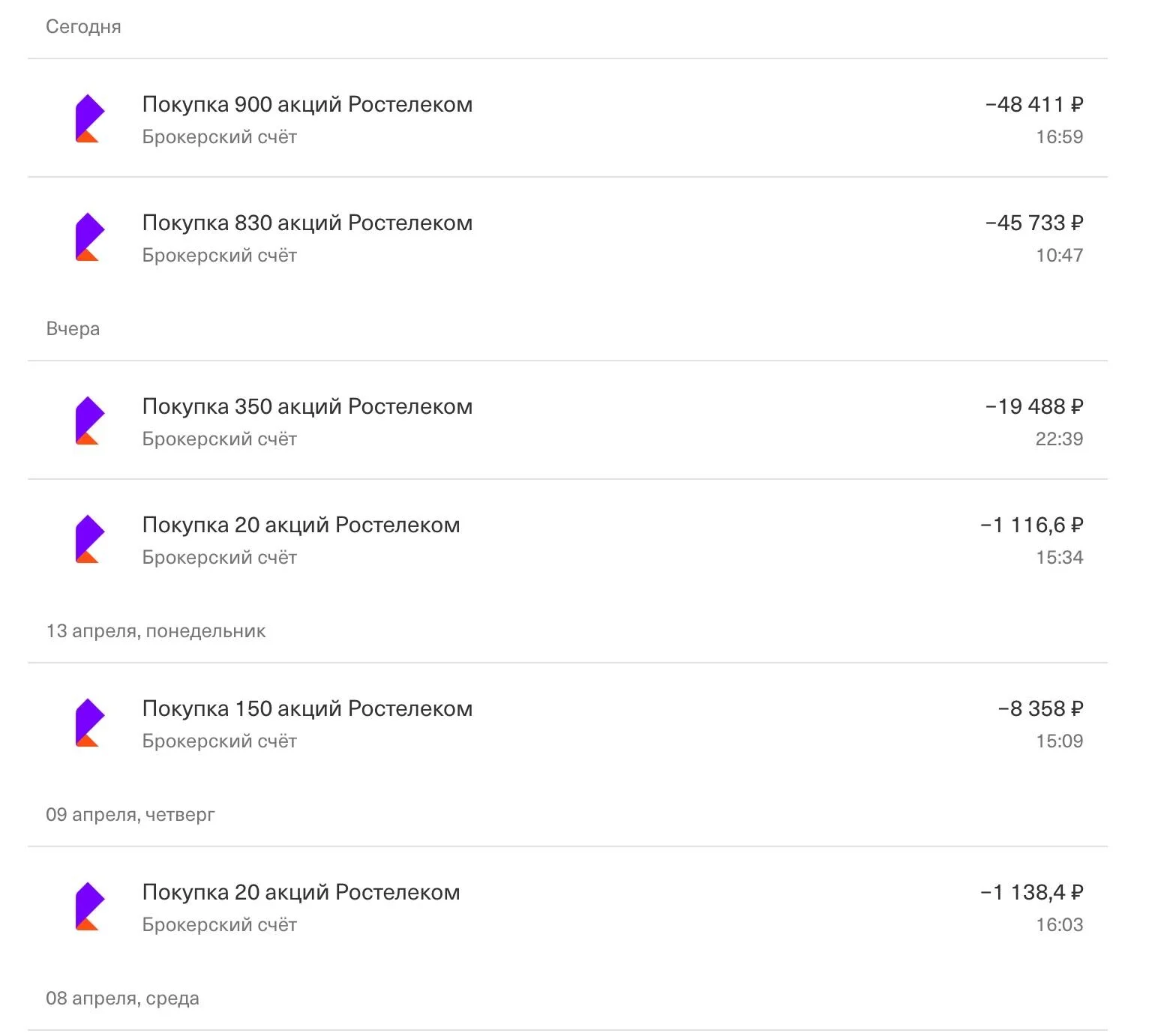The height and width of the screenshot is (1036, 1149).
Task: Select the −48 411 ₽ amount
Action: (1034, 104)
